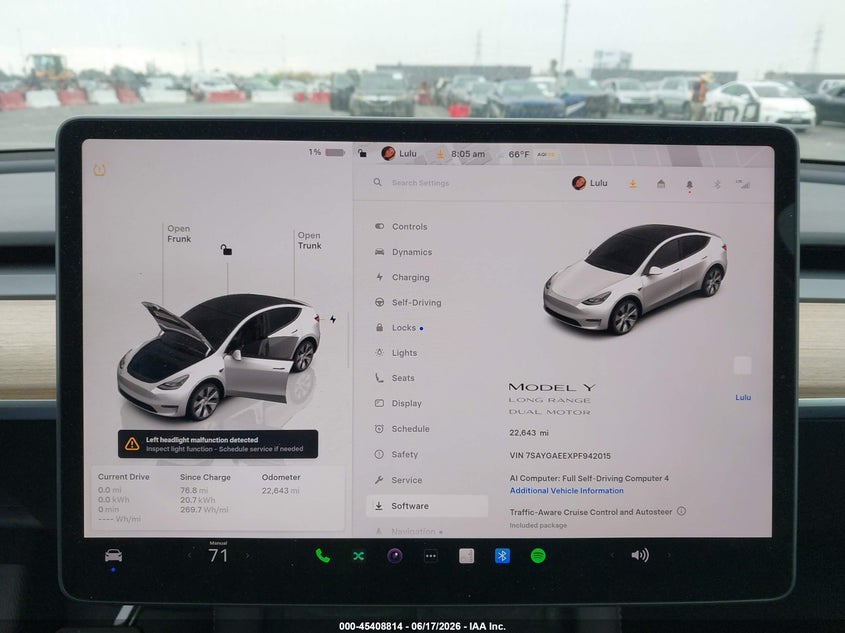Tap the software download icon by clock
The width and height of the screenshot is (845, 633).
440,155
